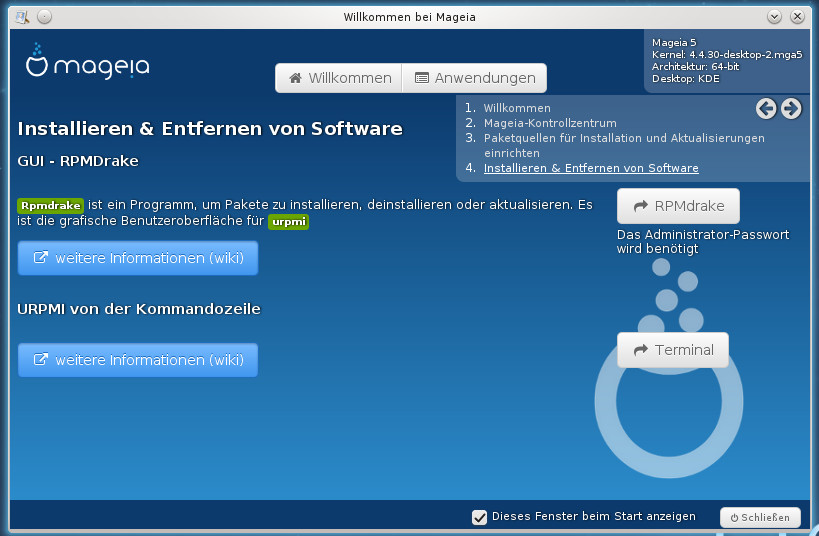Image resolution: width=819 pixels, height=536 pixels.
Task: Launch RPMdrake button
Action: (678, 206)
